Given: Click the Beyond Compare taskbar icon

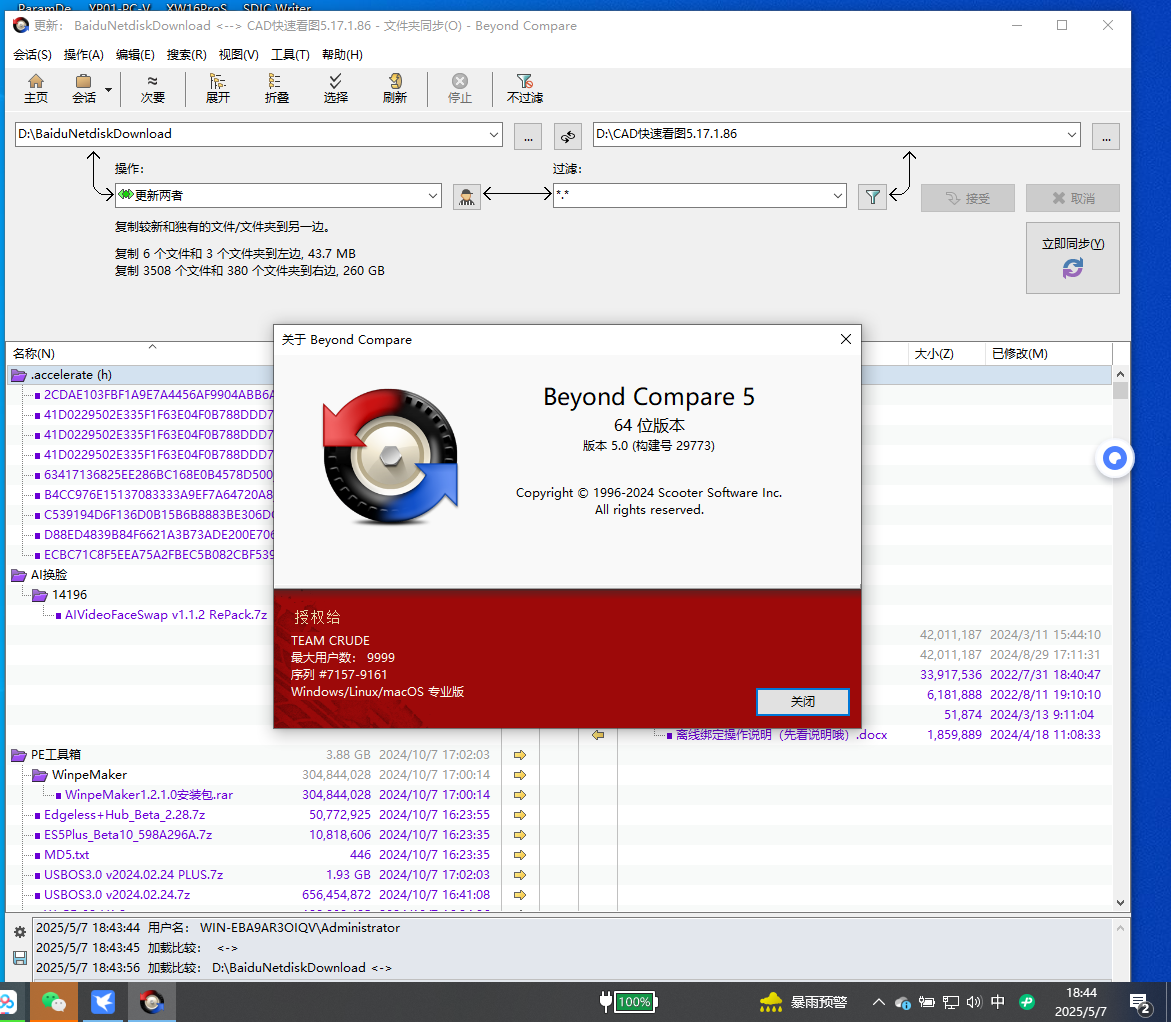Looking at the screenshot, I should [152, 1002].
